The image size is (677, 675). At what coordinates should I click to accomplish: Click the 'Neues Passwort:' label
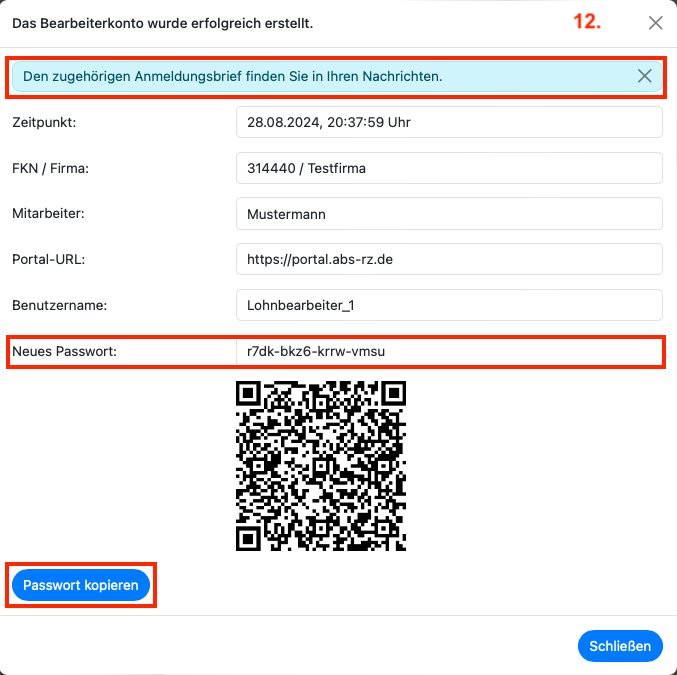64,351
